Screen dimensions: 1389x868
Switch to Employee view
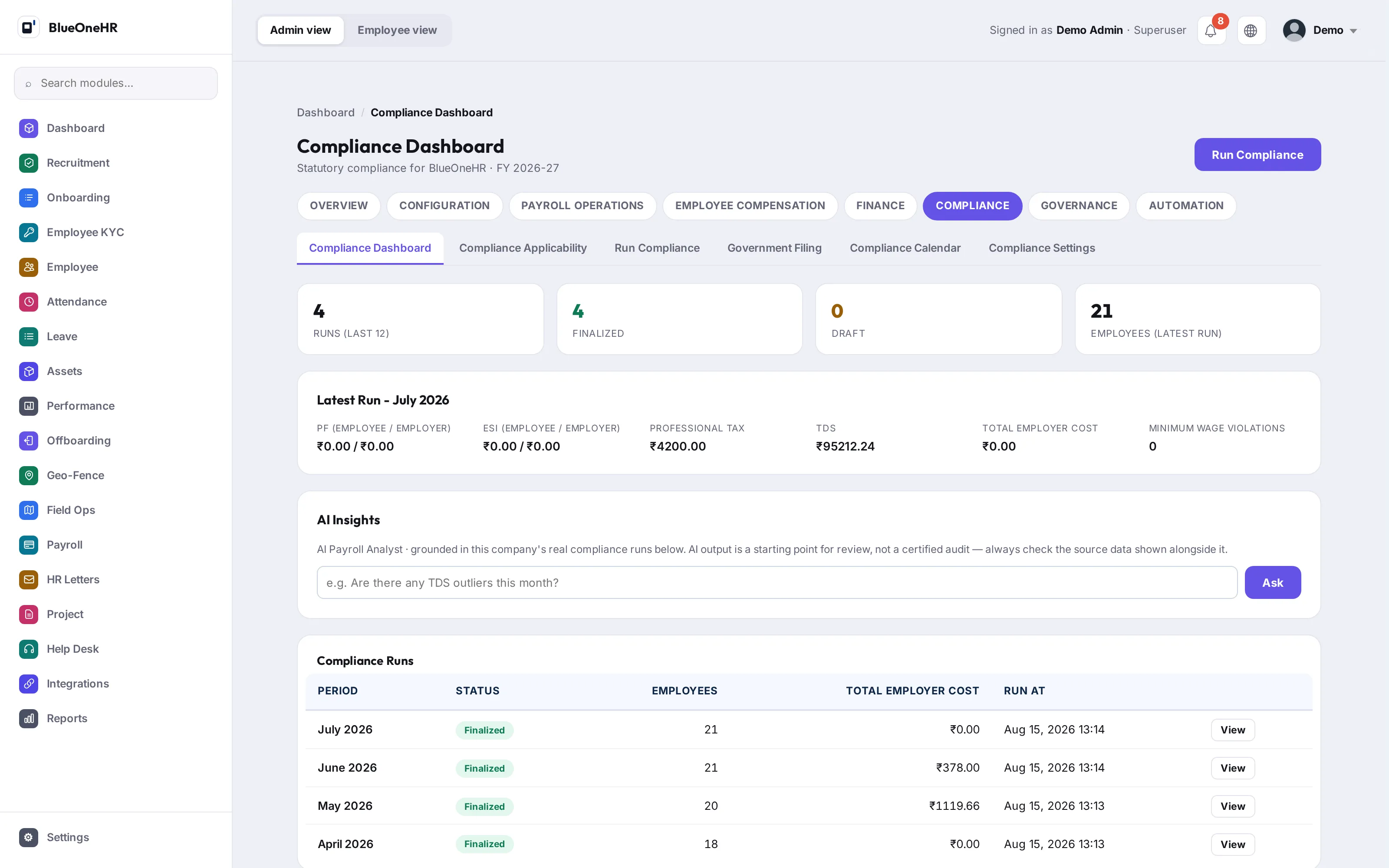click(x=397, y=30)
